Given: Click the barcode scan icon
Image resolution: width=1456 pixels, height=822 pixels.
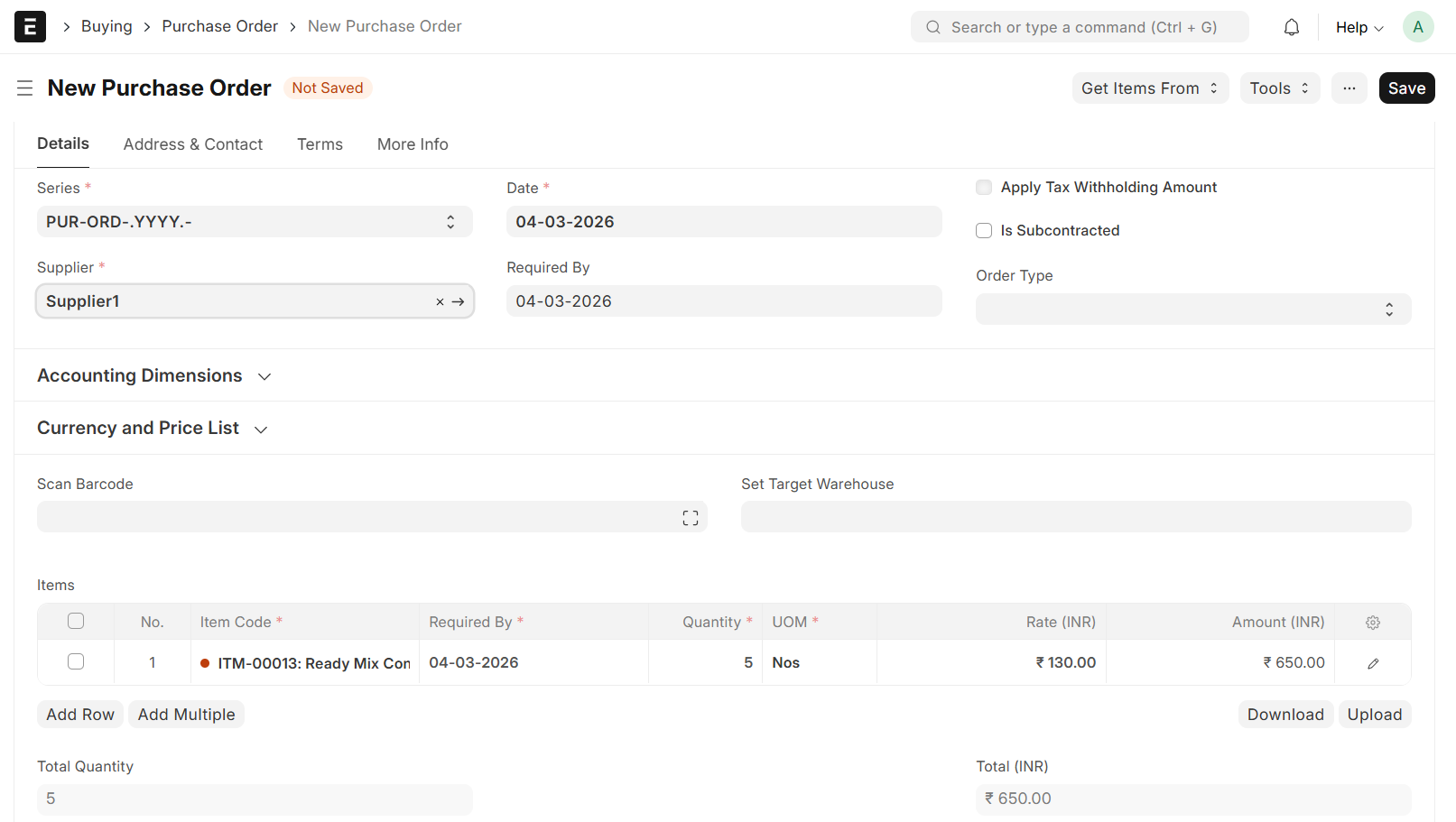Looking at the screenshot, I should [691, 518].
